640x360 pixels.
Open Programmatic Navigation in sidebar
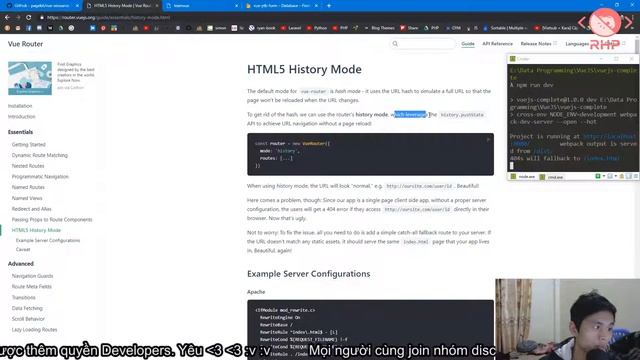pos(40,177)
